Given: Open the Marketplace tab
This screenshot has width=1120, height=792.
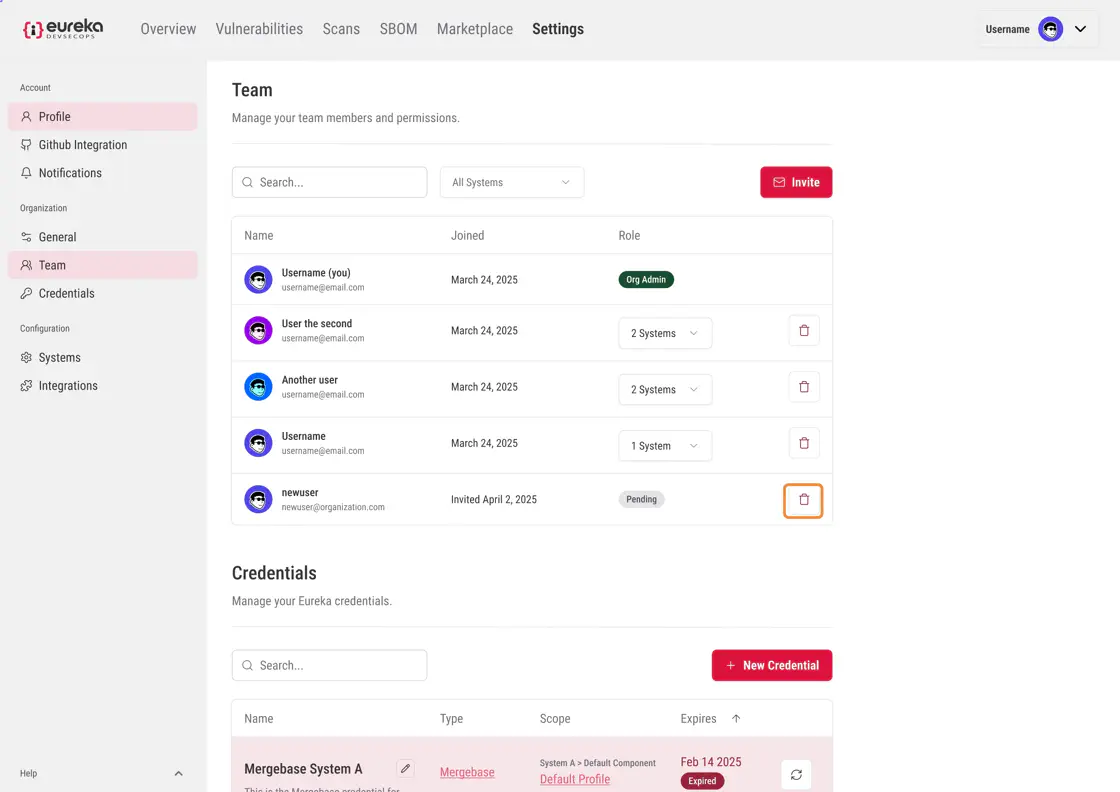Looking at the screenshot, I should [474, 29].
